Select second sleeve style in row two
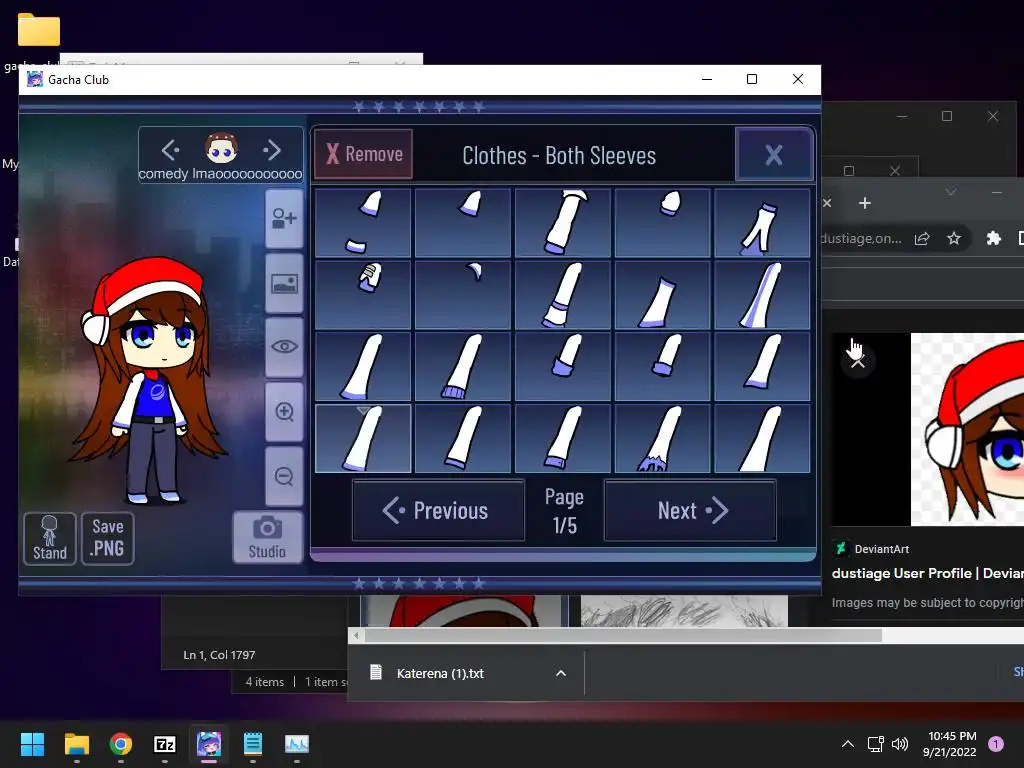The width and height of the screenshot is (1024, 768). coord(463,295)
